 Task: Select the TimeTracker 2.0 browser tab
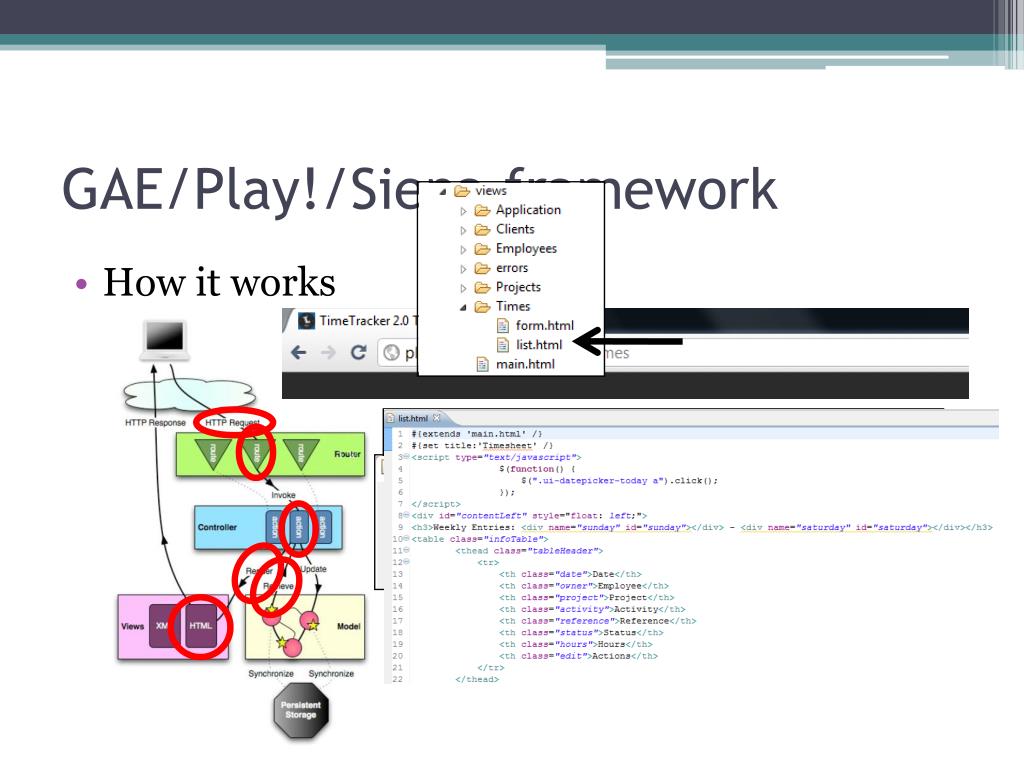(x=353, y=321)
